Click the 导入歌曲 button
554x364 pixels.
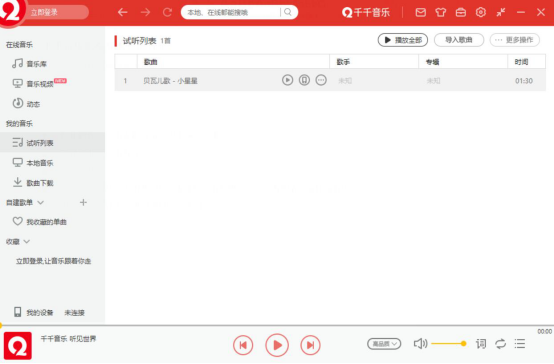coord(459,40)
